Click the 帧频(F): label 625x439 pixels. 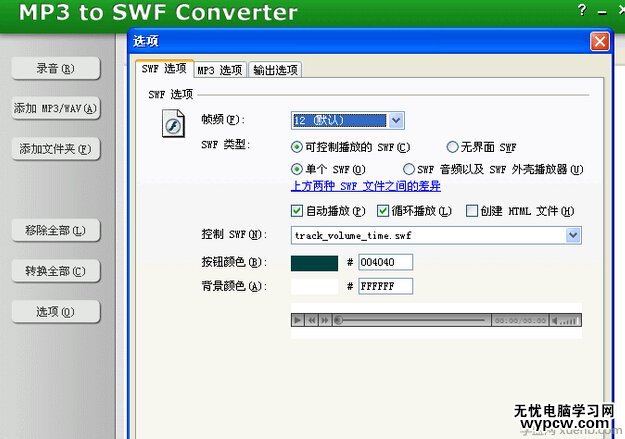click(223, 119)
